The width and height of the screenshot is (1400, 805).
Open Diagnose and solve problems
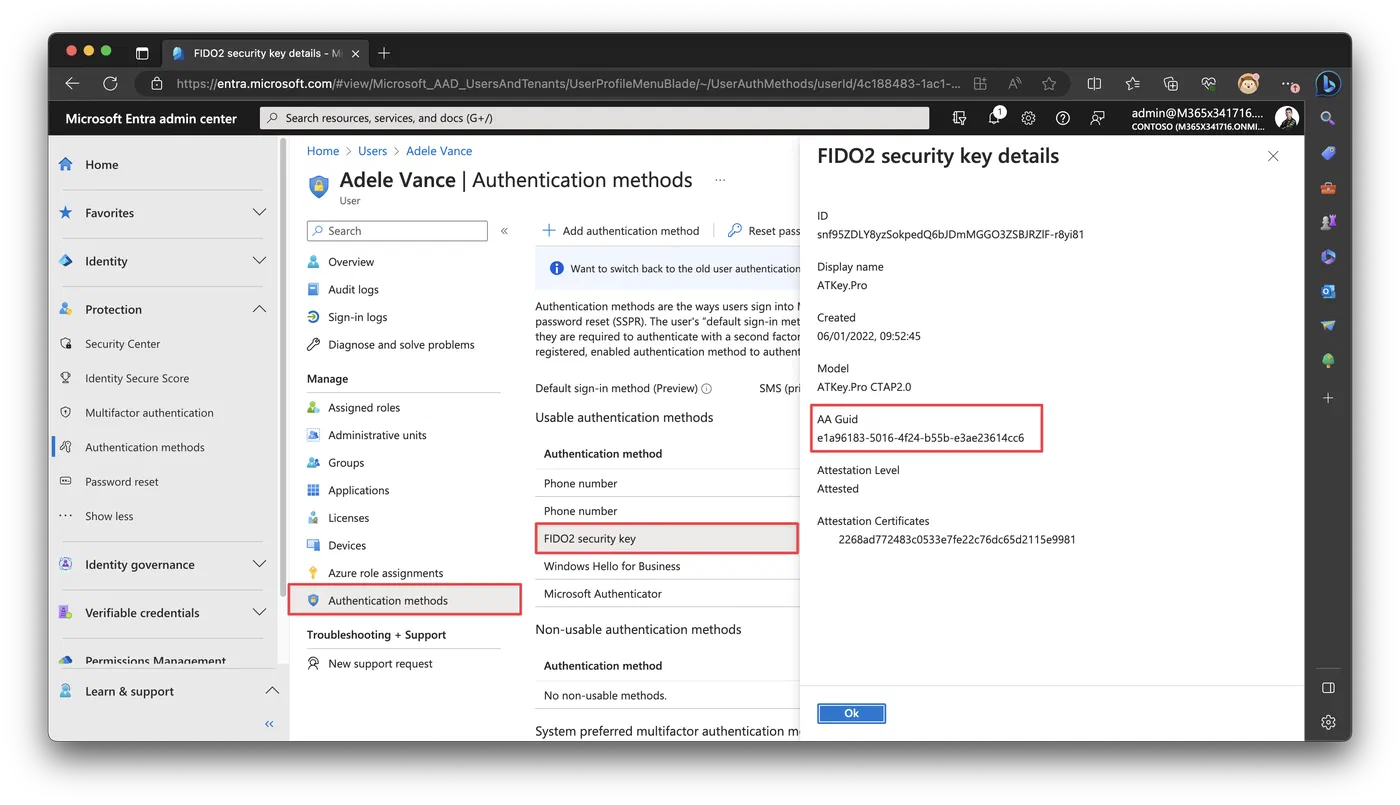pos(402,345)
